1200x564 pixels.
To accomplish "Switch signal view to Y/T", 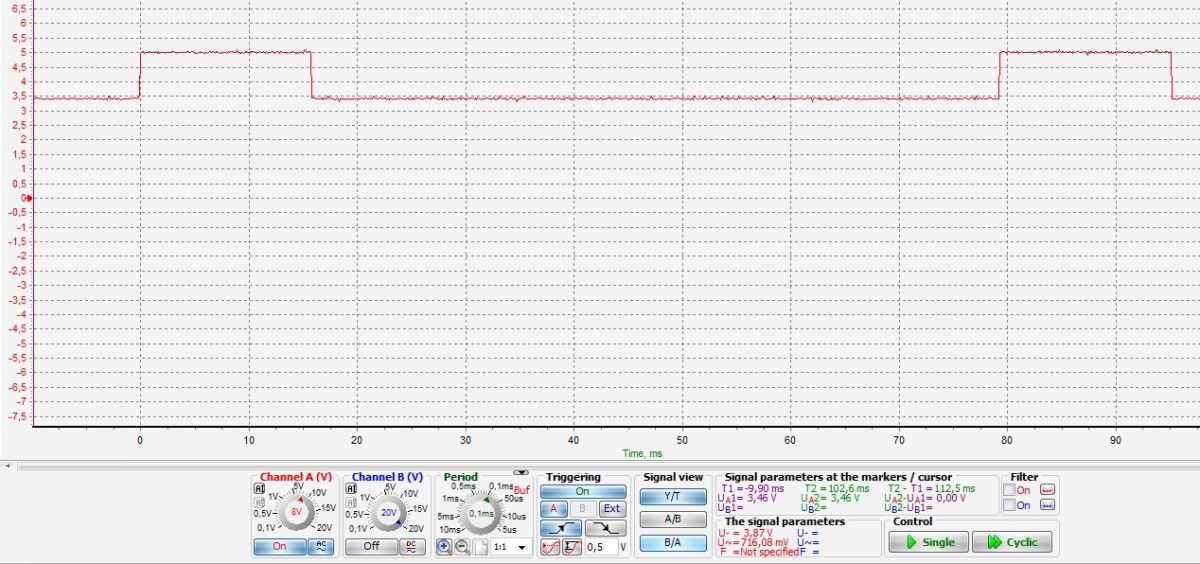I will coord(672,496).
